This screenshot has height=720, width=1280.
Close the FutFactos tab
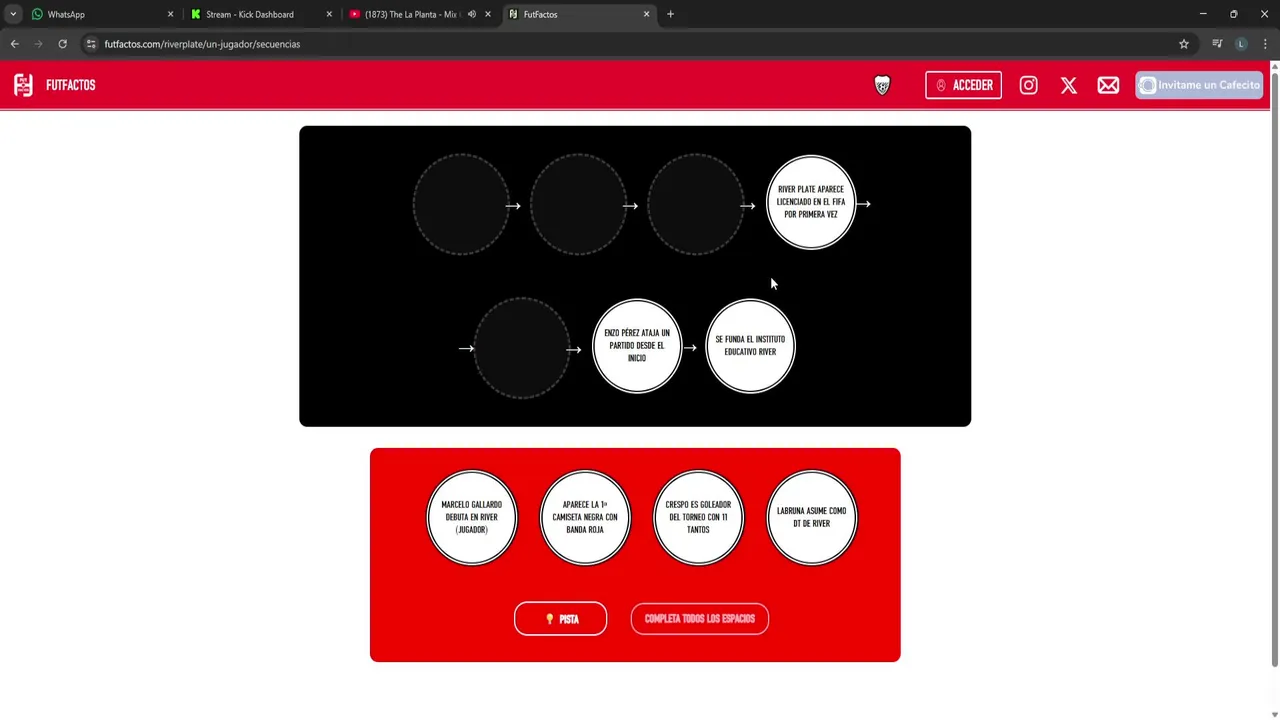(646, 14)
